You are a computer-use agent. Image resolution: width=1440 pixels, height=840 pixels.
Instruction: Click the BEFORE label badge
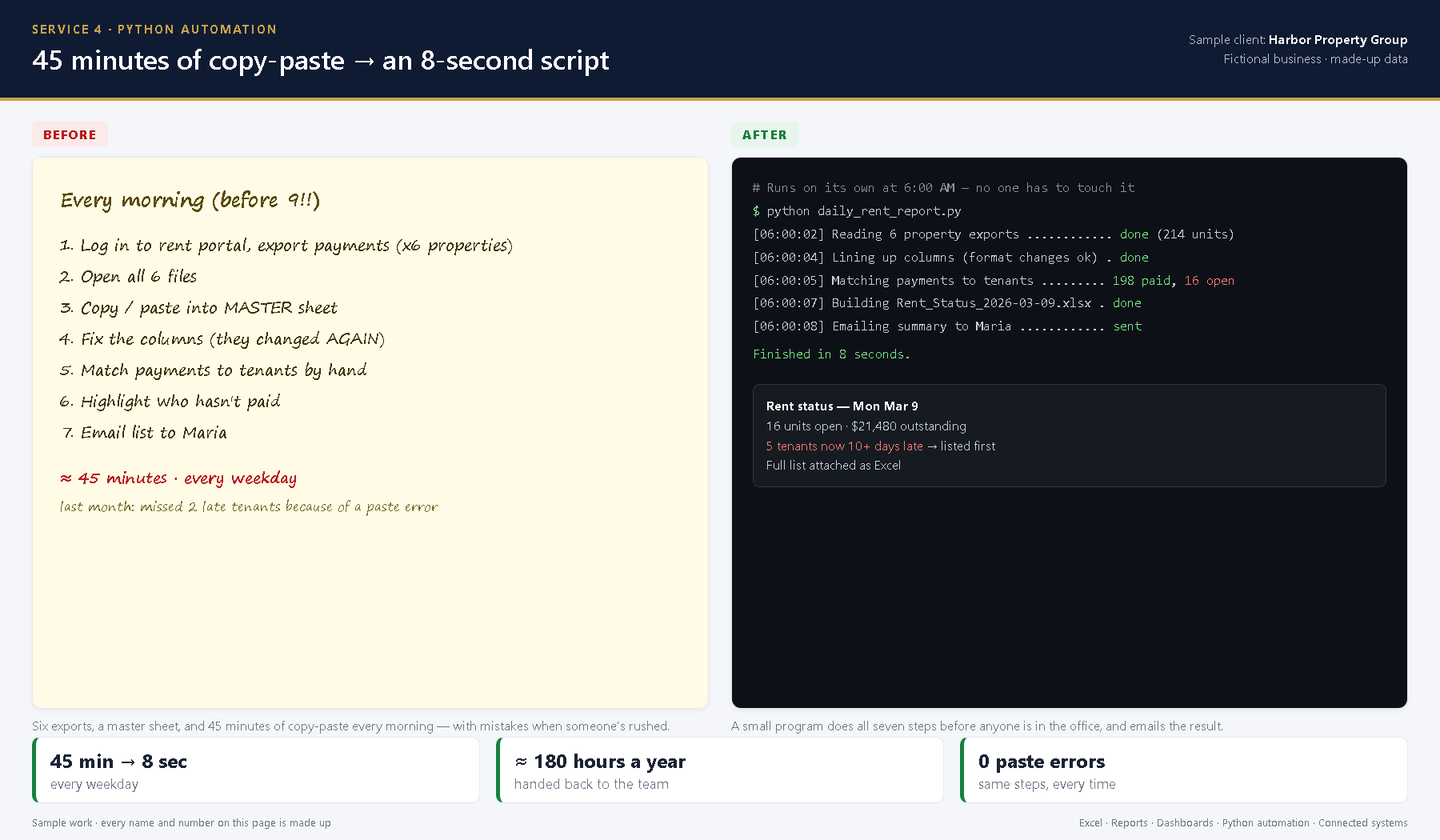point(70,134)
